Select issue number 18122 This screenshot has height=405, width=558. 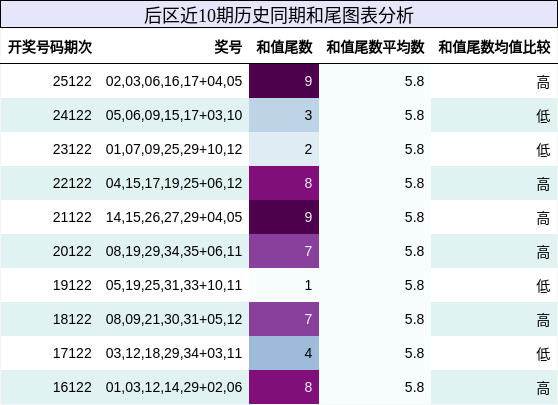tap(72, 319)
